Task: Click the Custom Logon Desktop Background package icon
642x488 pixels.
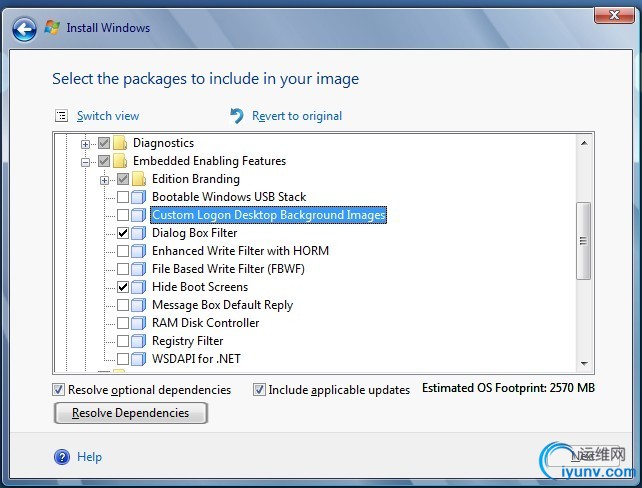Action: point(139,215)
